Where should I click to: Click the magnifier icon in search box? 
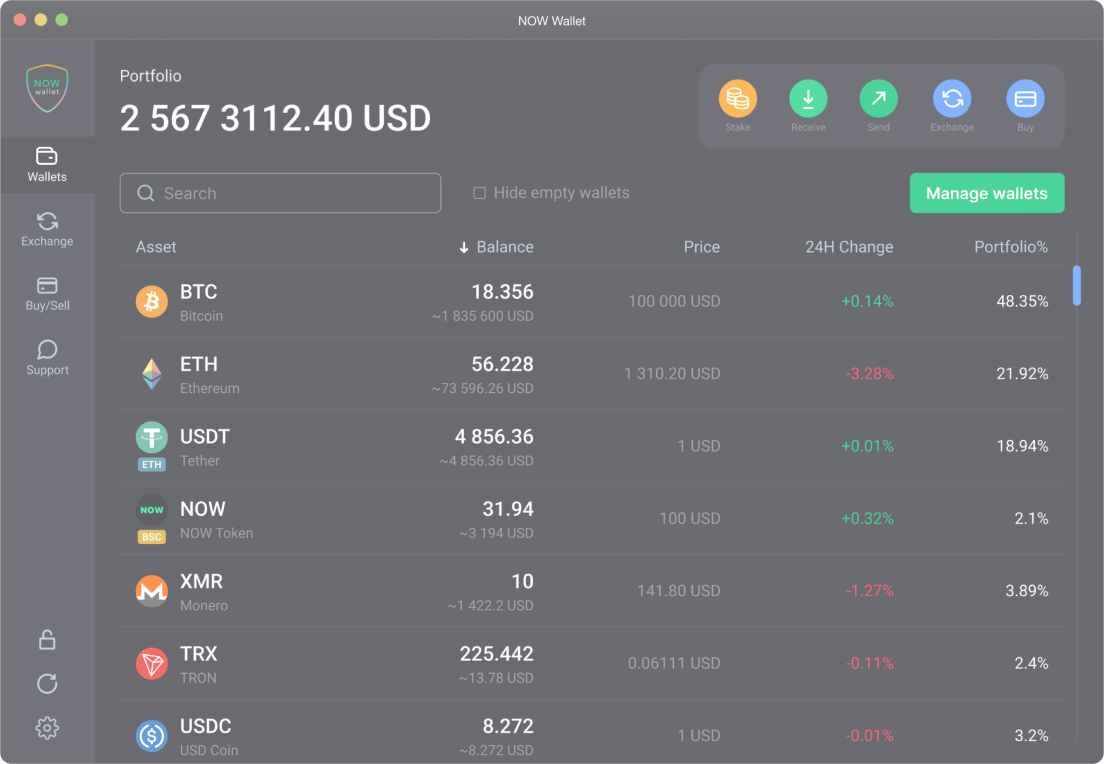pos(146,193)
